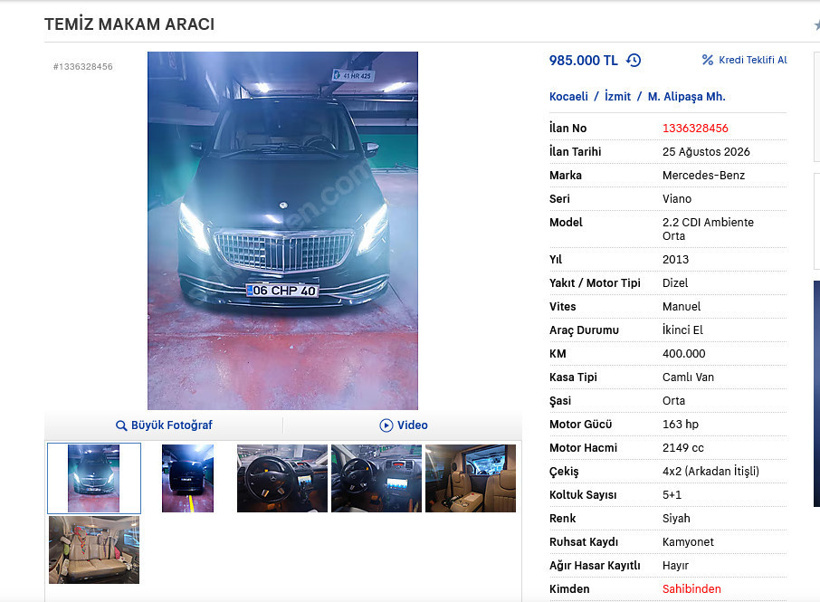Click the 163 hp engine power value
The image size is (820, 602).
pos(680,424)
